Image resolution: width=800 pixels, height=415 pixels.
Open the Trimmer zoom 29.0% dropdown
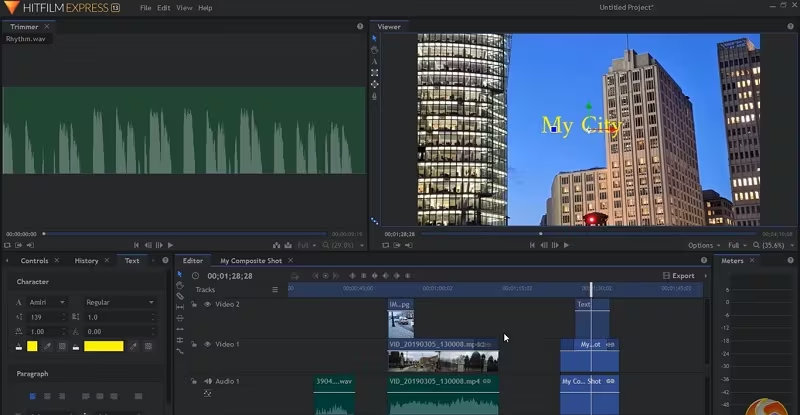(343, 246)
